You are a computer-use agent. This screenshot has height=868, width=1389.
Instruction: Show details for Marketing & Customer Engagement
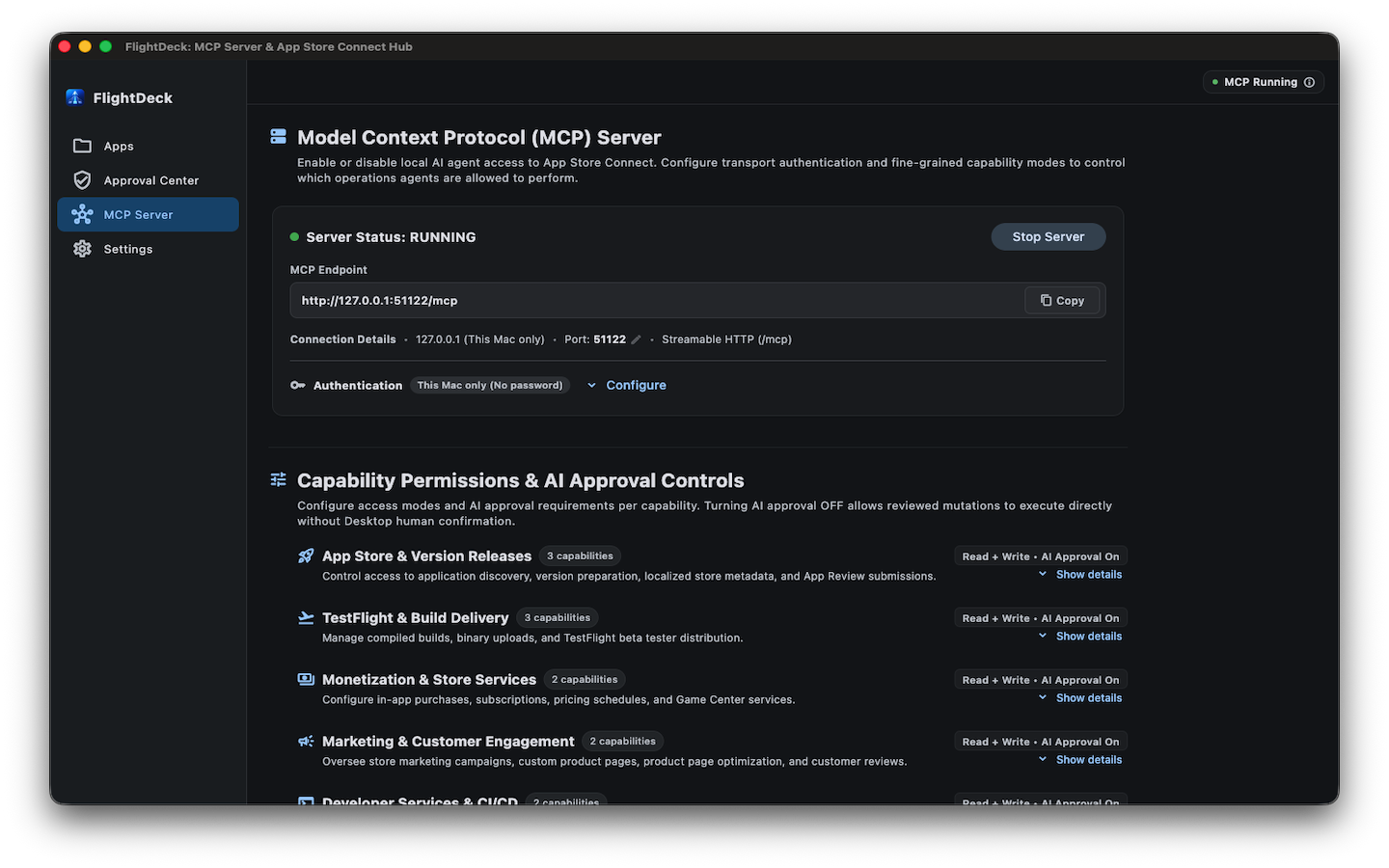coord(1080,760)
